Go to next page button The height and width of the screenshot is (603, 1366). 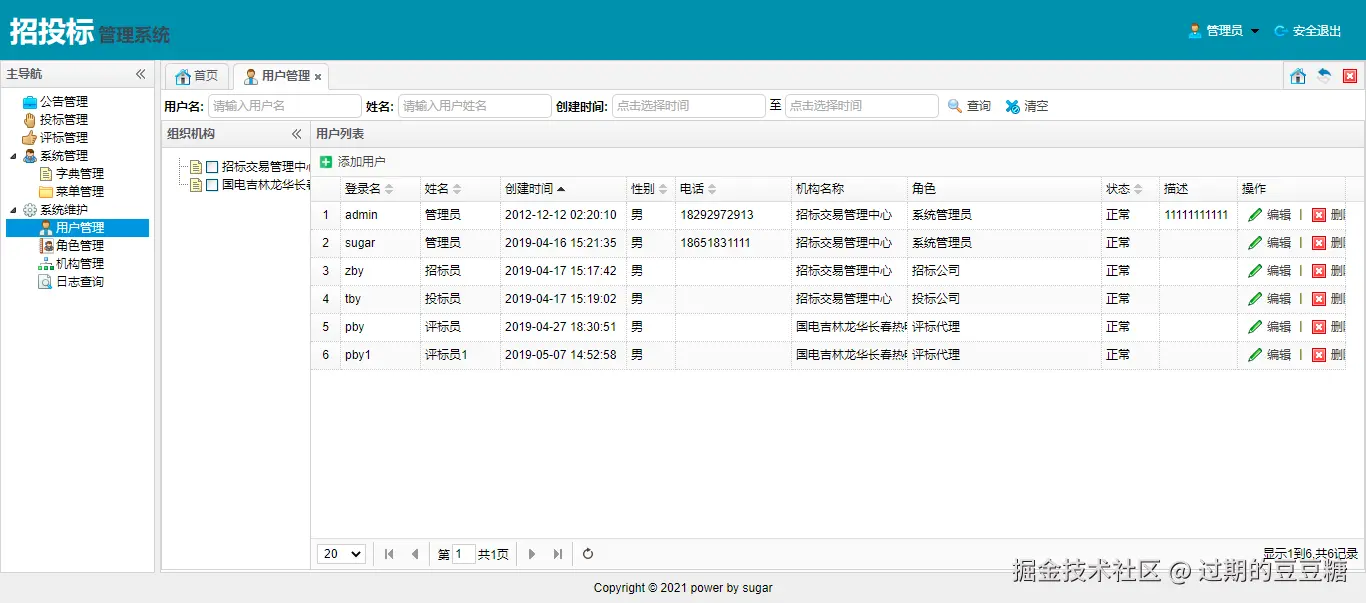[x=532, y=554]
